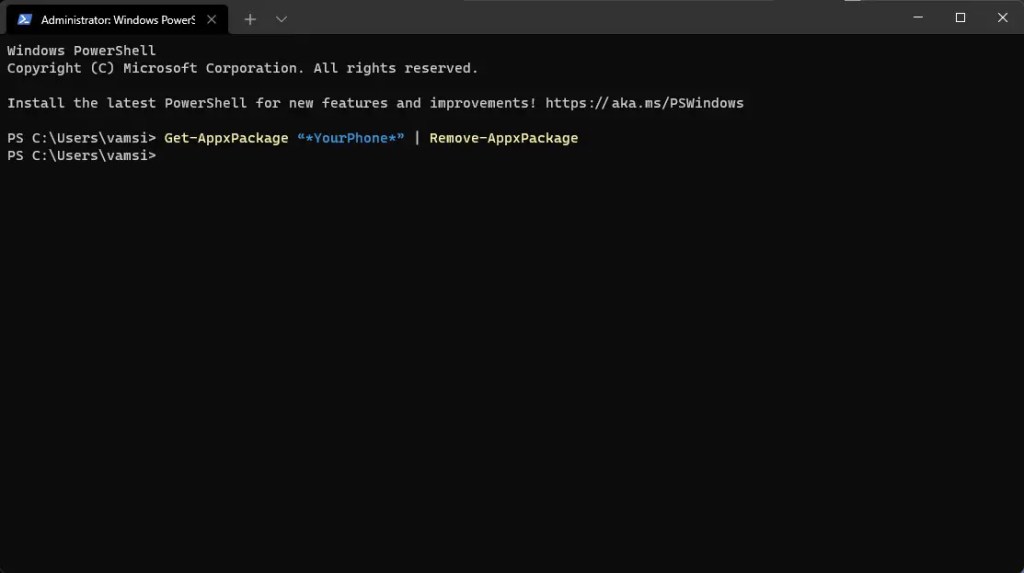Viewport: 1024px width, 573px height.
Task: Open a new tab with the plus icon
Action: [x=250, y=20]
